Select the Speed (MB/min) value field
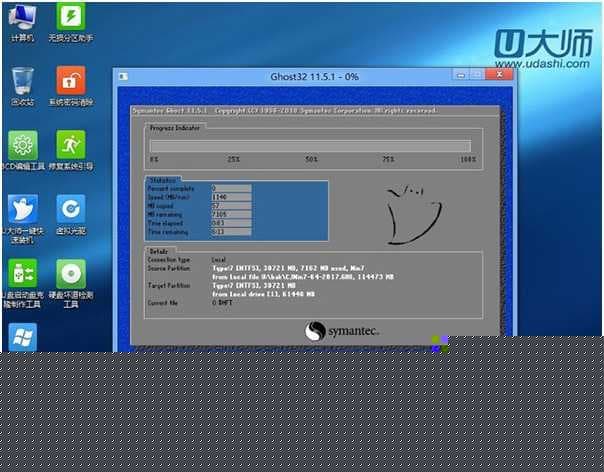The height and width of the screenshot is (472, 604). tap(232, 196)
